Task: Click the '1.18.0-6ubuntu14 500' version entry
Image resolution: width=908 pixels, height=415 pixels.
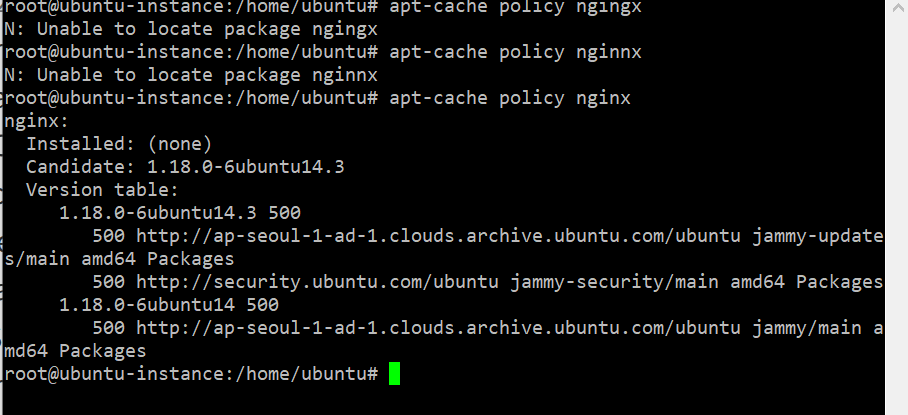Action: 169,304
